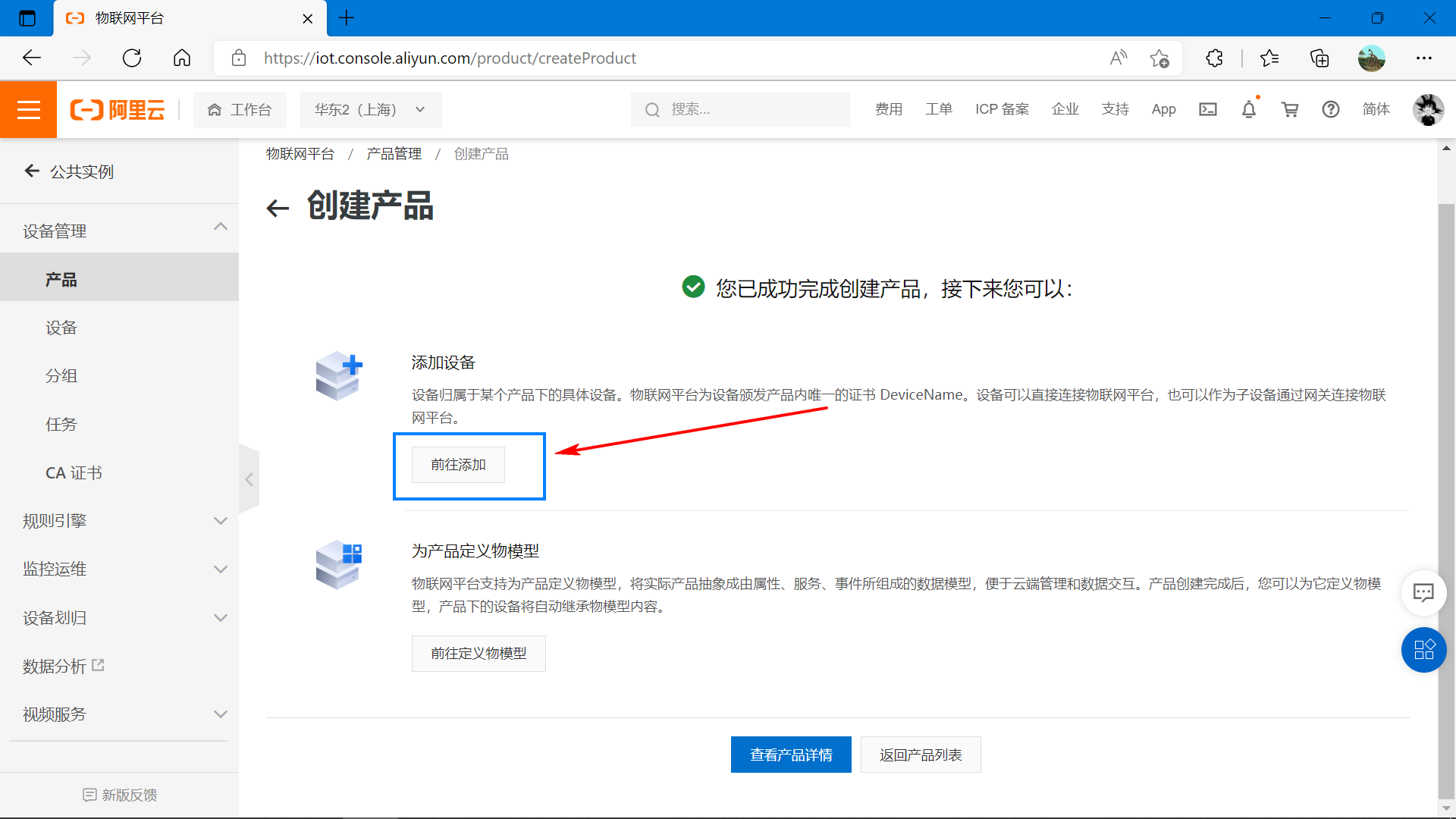Focus the 搜索 search field
Screen dimensions: 1456x819
point(740,110)
